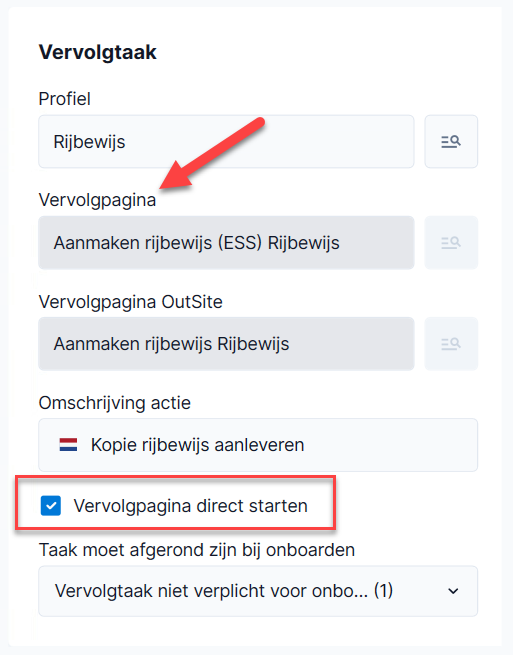The image size is (513, 655).
Task: Click the Aanmaken rijbewijs (ESS) Rijbewijs field
Action: point(226,243)
